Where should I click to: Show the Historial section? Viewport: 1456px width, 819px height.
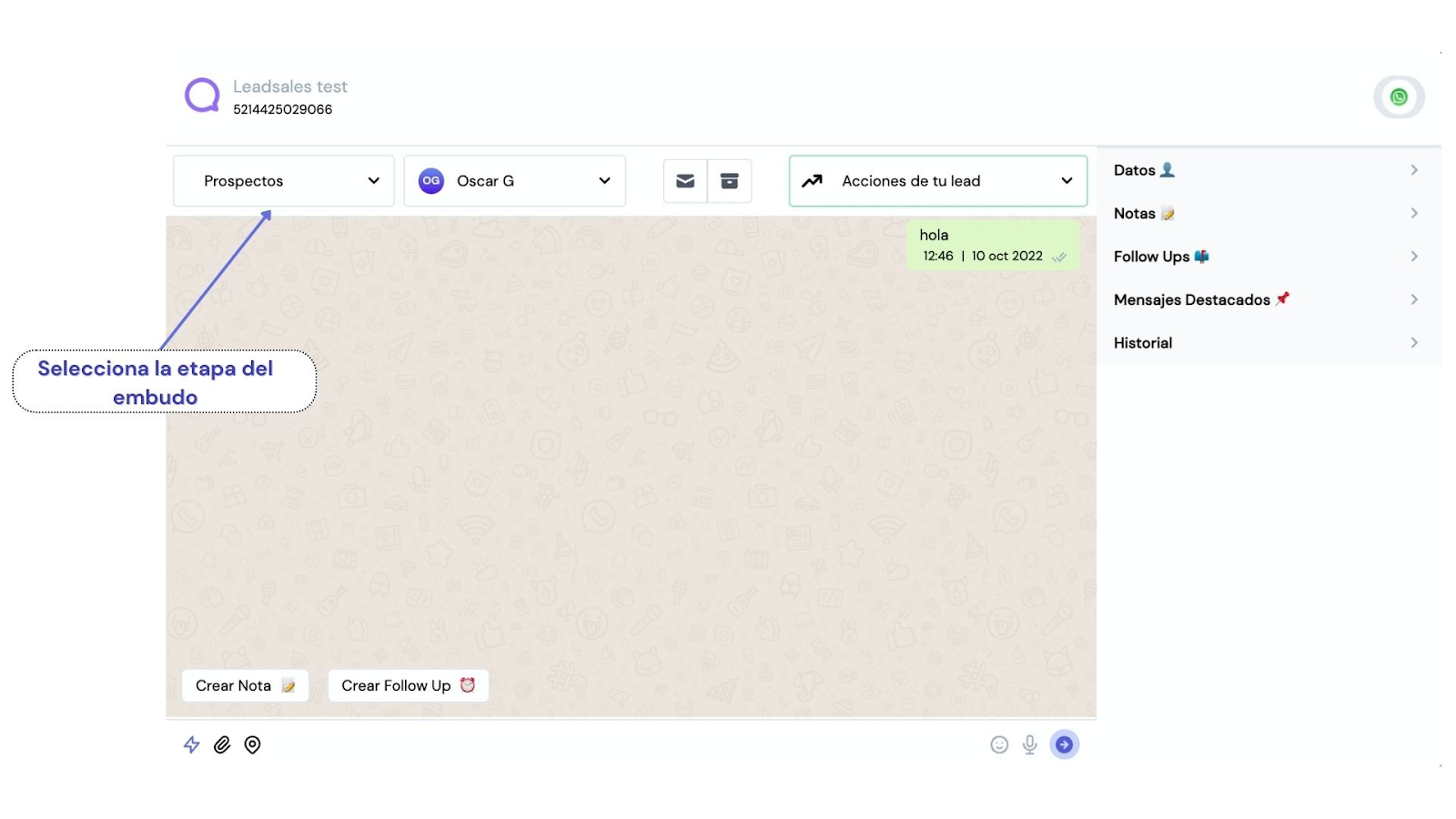tap(1269, 343)
